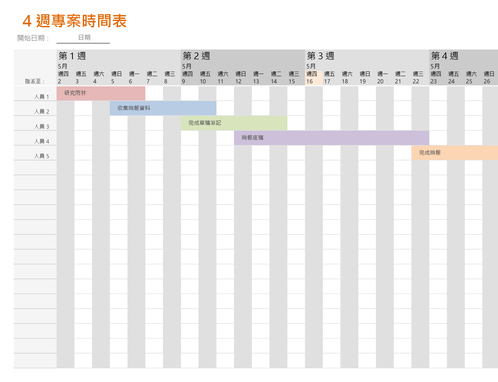
Task: Click the '週四' day label above date 16
Action: tap(312, 74)
